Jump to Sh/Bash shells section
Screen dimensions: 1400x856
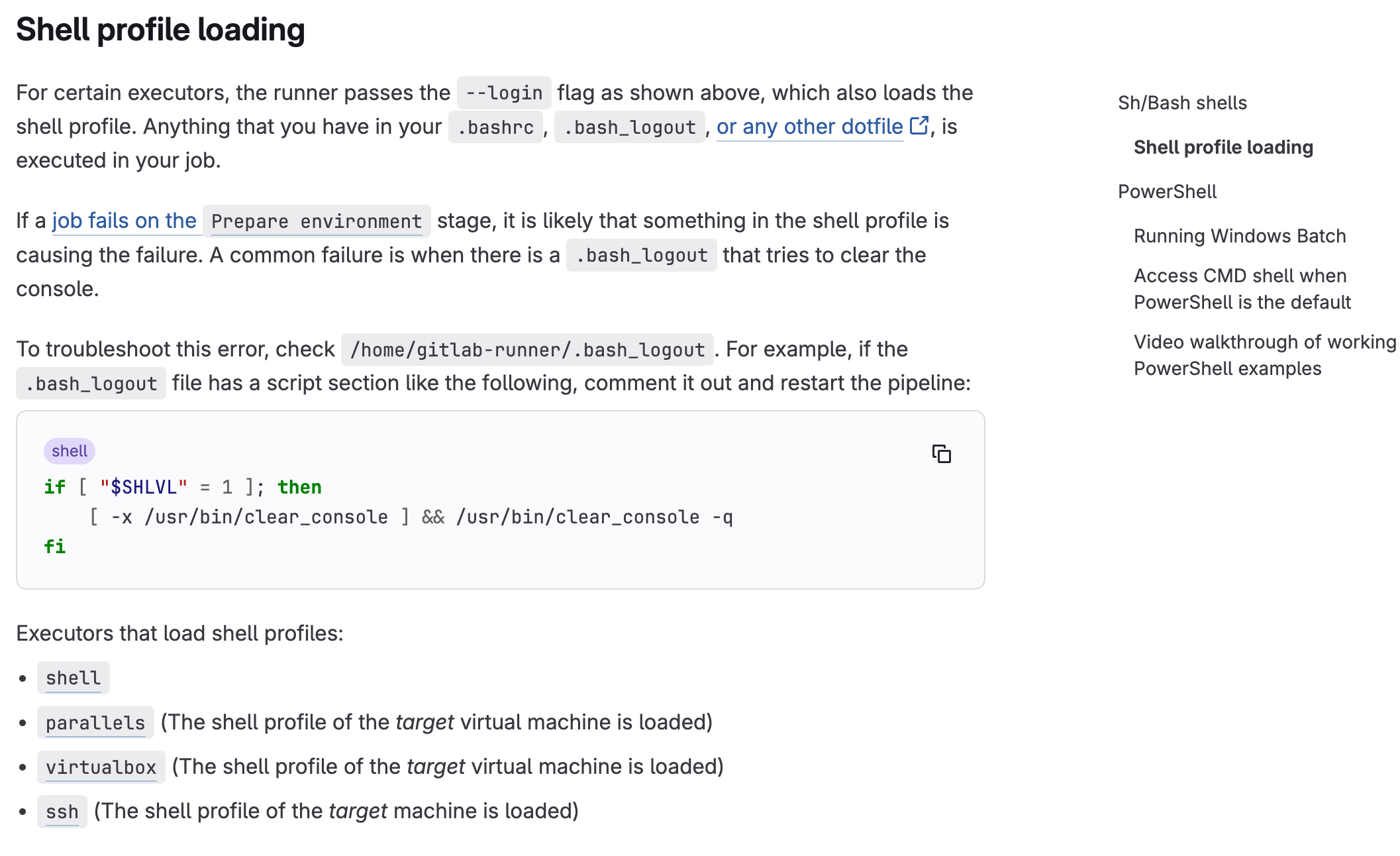(1182, 103)
